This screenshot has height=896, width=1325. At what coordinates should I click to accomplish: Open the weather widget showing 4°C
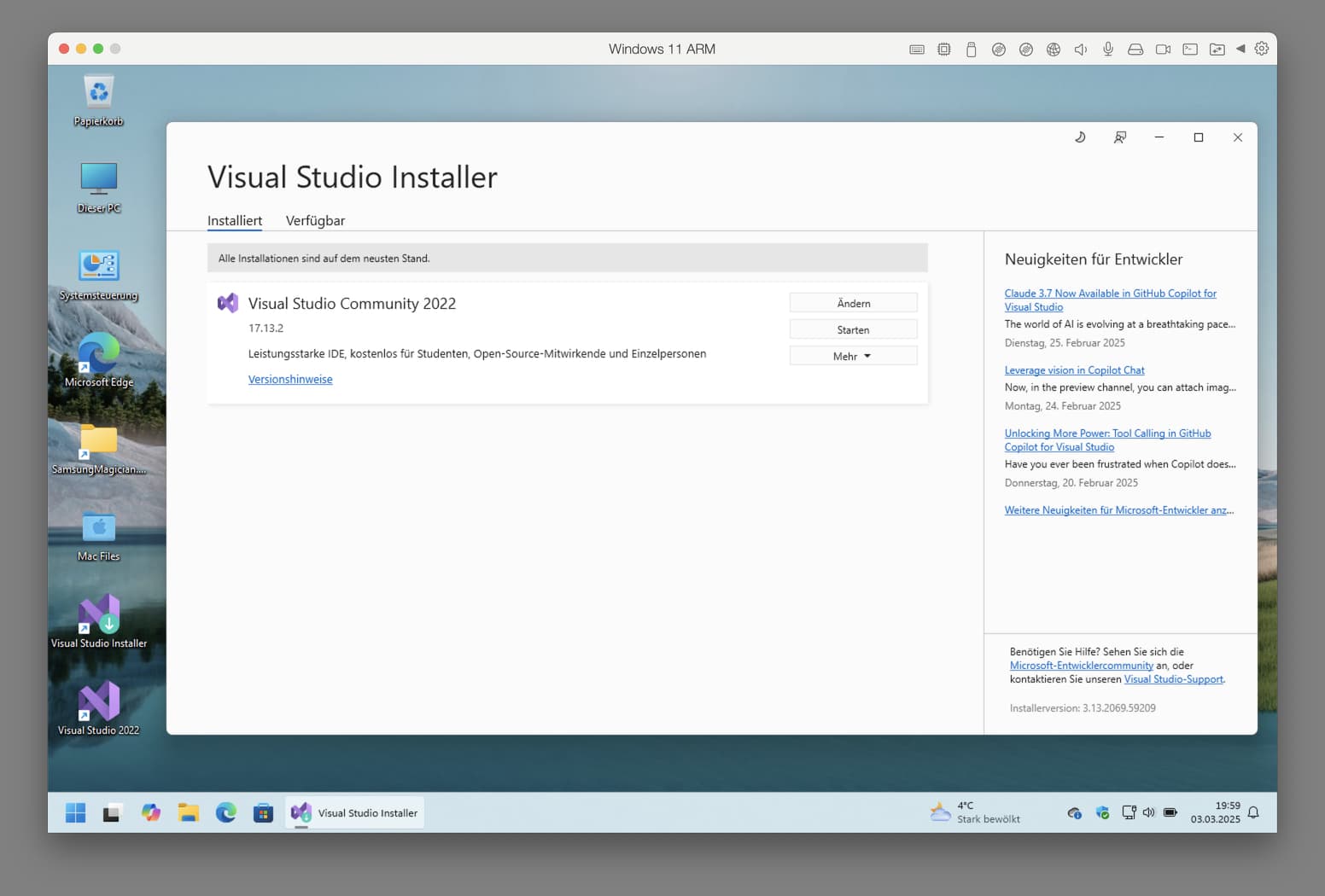point(975,812)
